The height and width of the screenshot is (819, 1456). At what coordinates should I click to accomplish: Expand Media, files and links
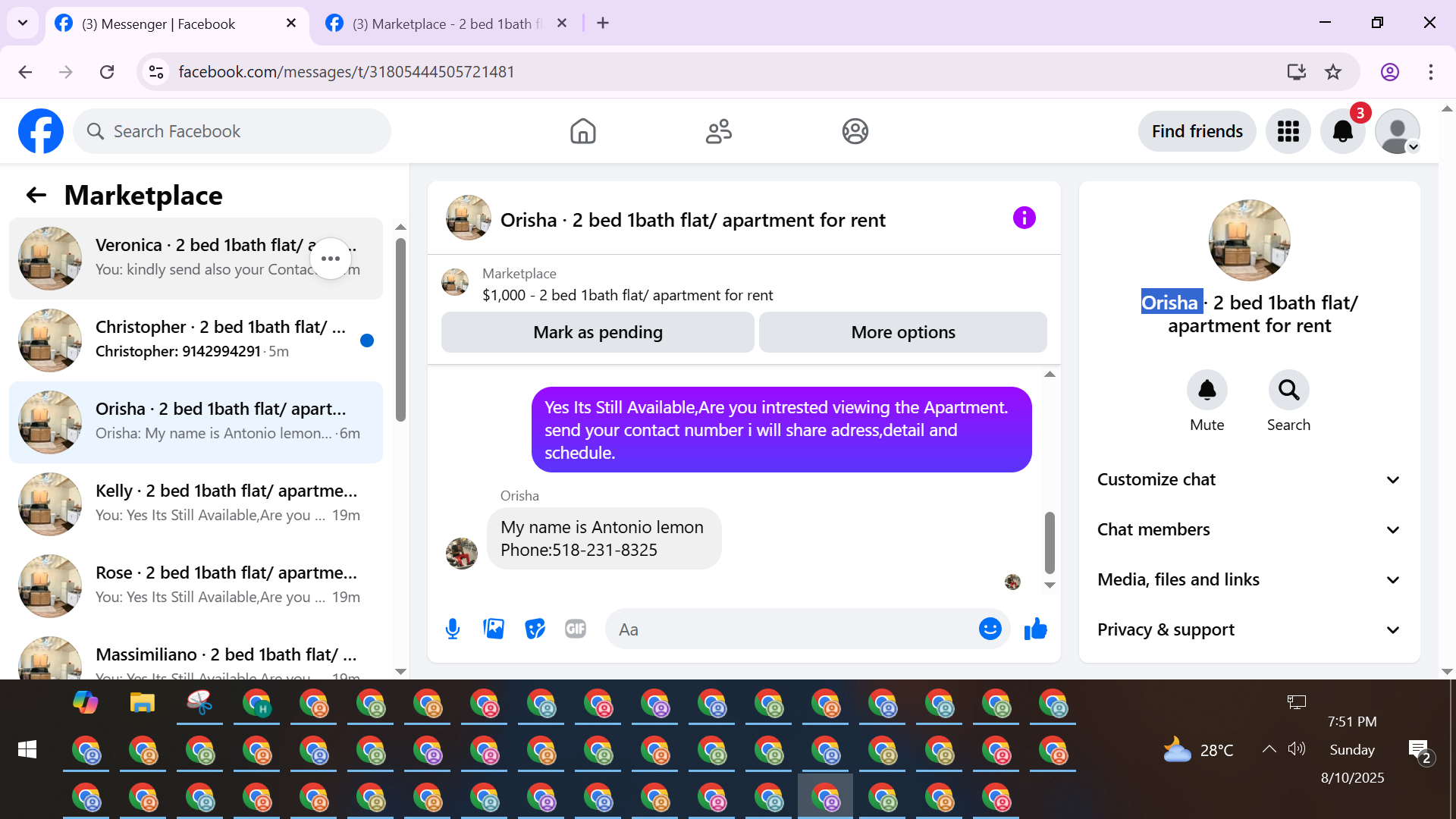(x=1249, y=579)
